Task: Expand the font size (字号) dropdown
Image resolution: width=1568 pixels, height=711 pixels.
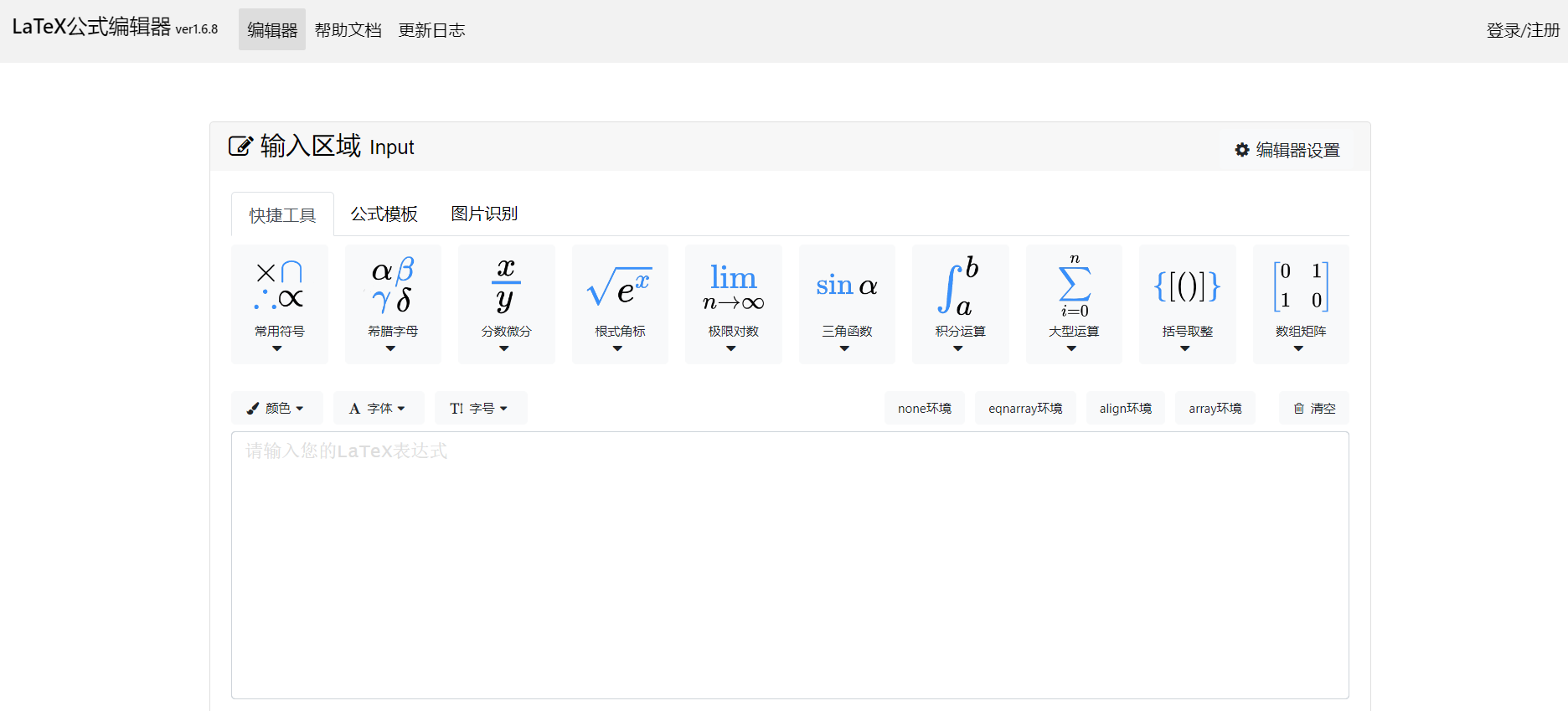Action: coord(480,408)
